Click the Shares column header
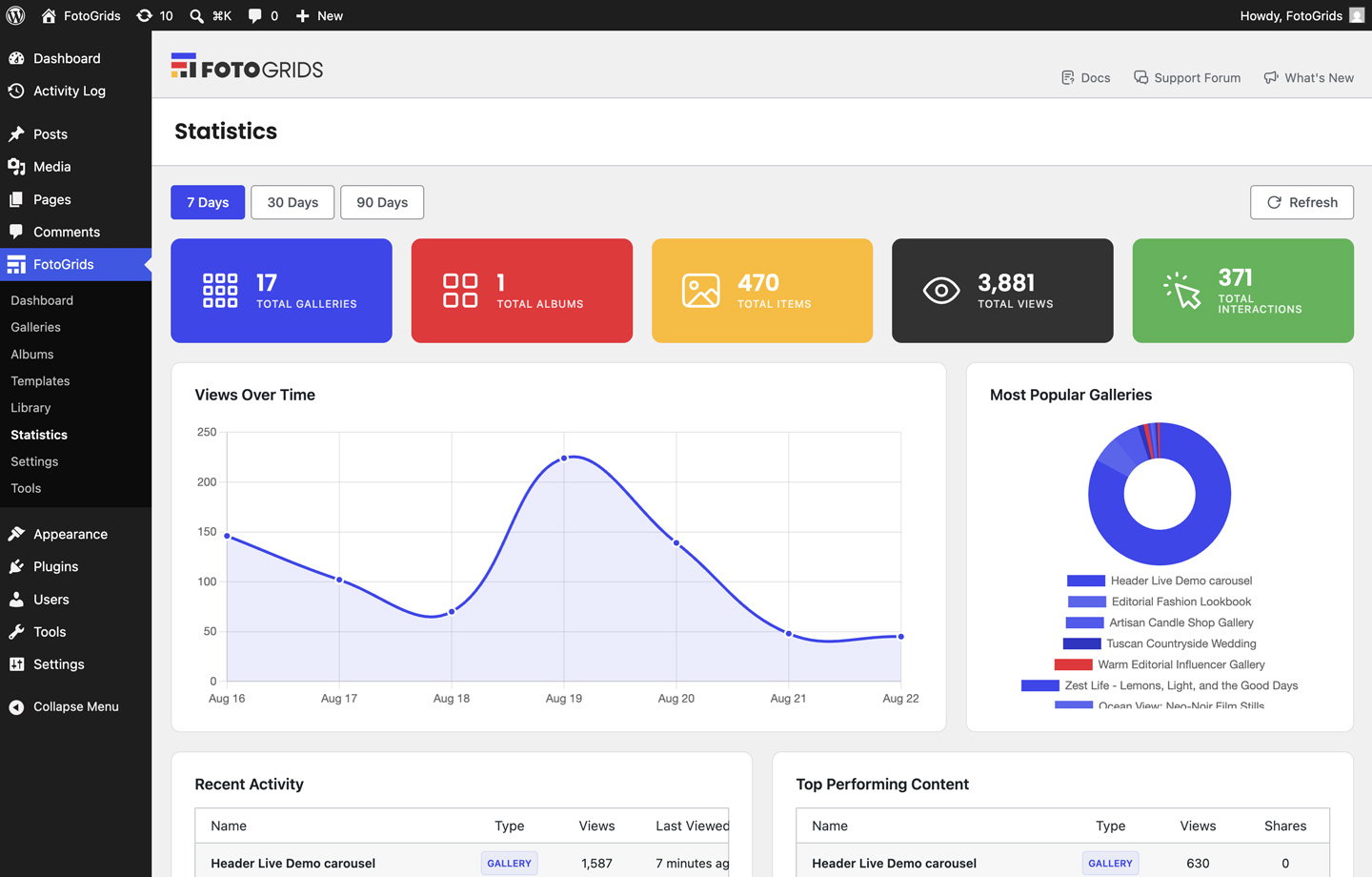 (1285, 826)
